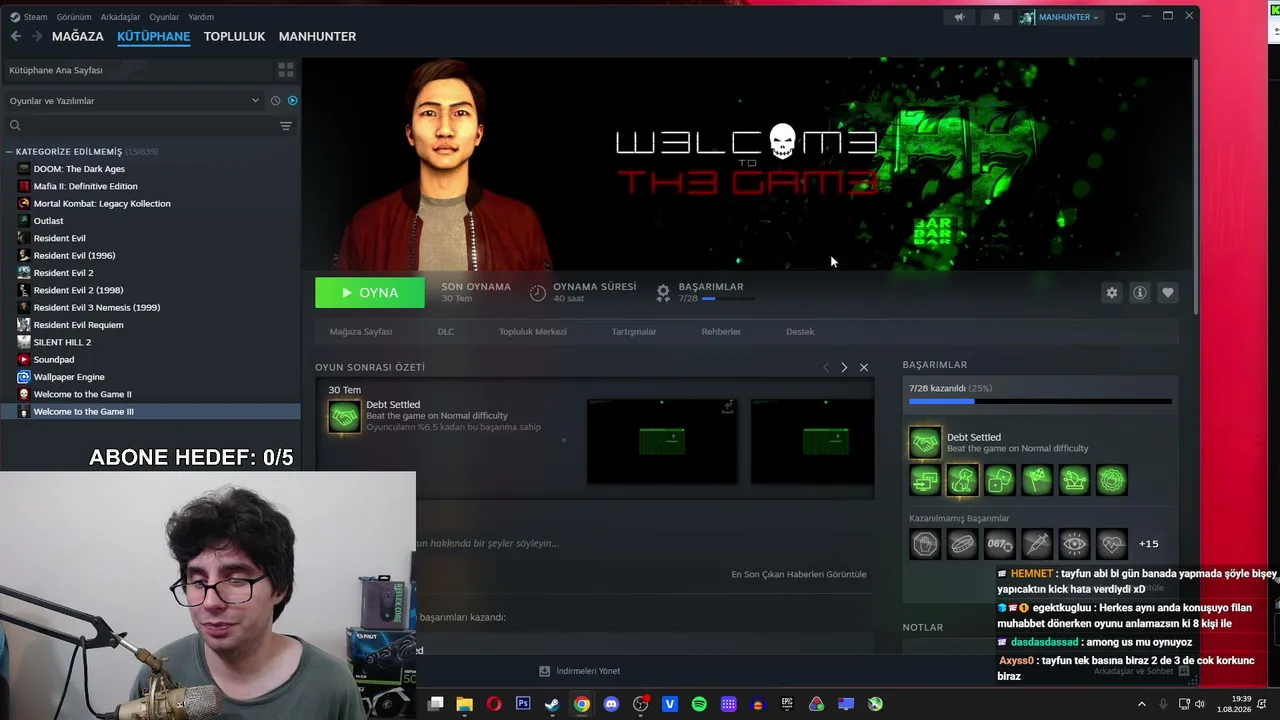View the locked syringe achievement icon
The image size is (1280, 720).
(x=1037, y=544)
